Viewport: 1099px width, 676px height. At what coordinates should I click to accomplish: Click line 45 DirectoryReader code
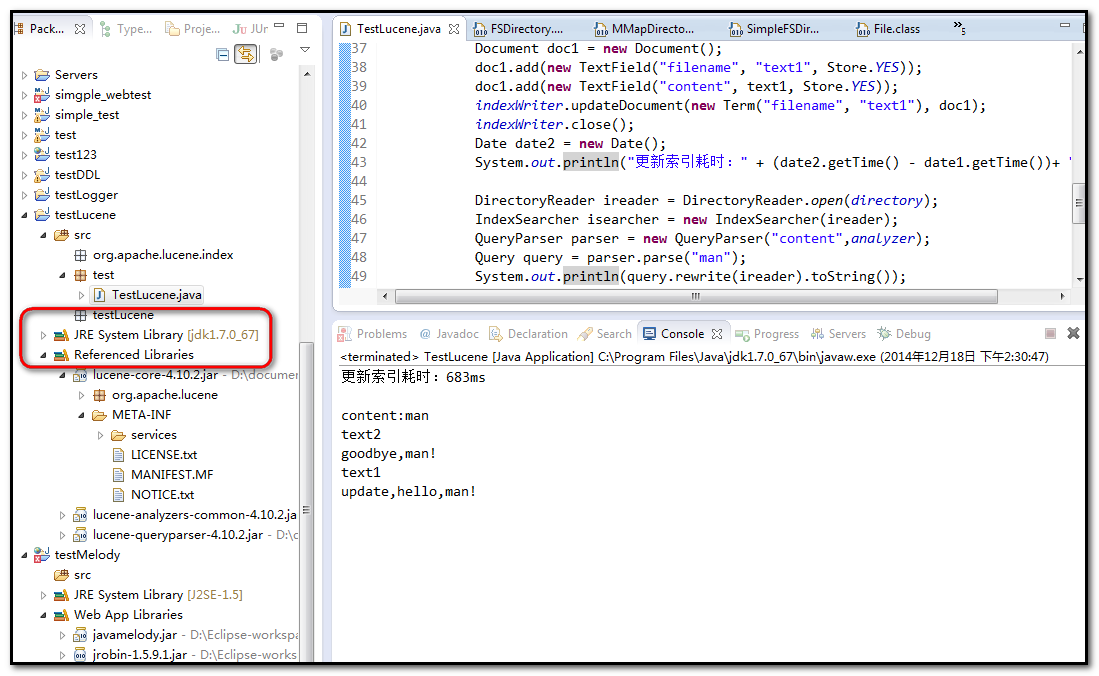click(x=705, y=201)
